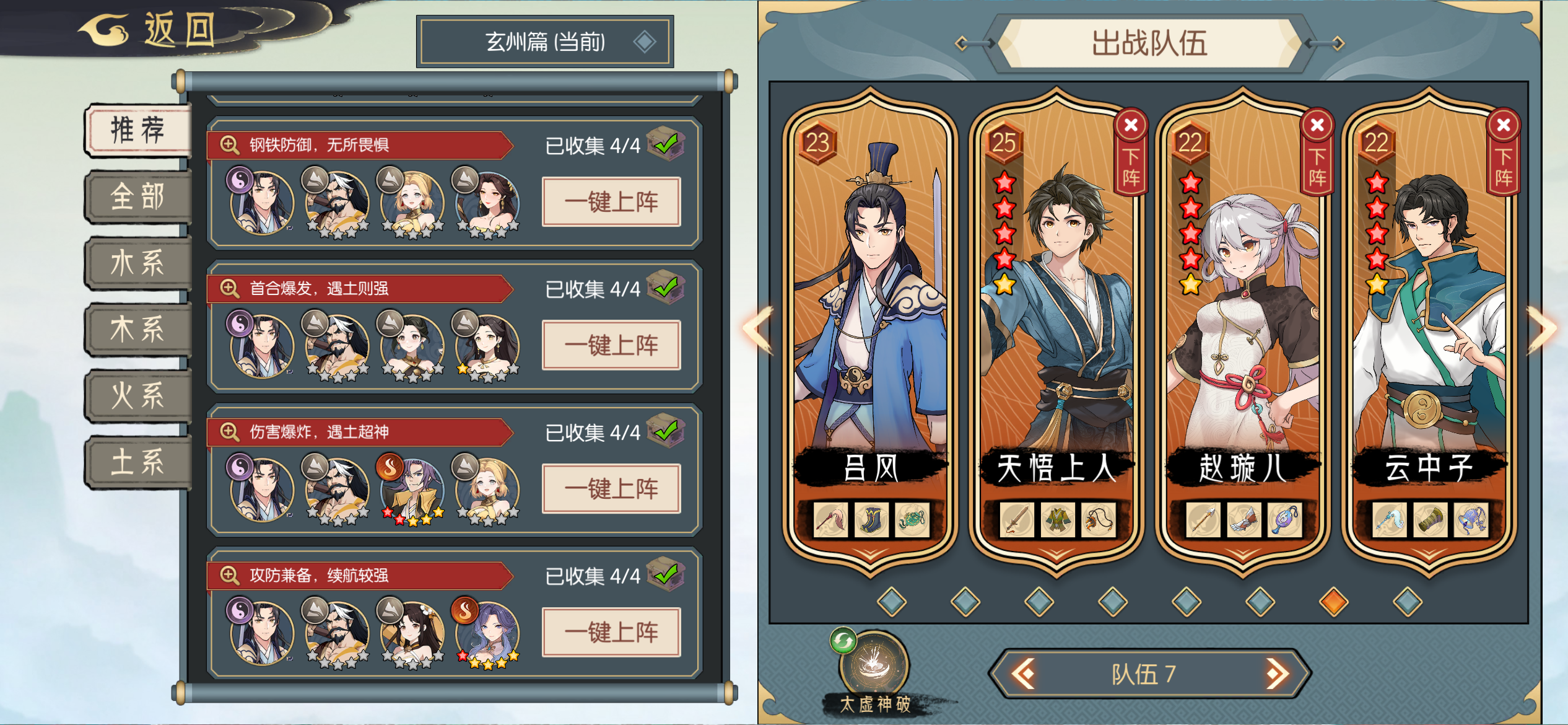Switch to the 全部 tab
This screenshot has height=725, width=1568.
coord(137,196)
